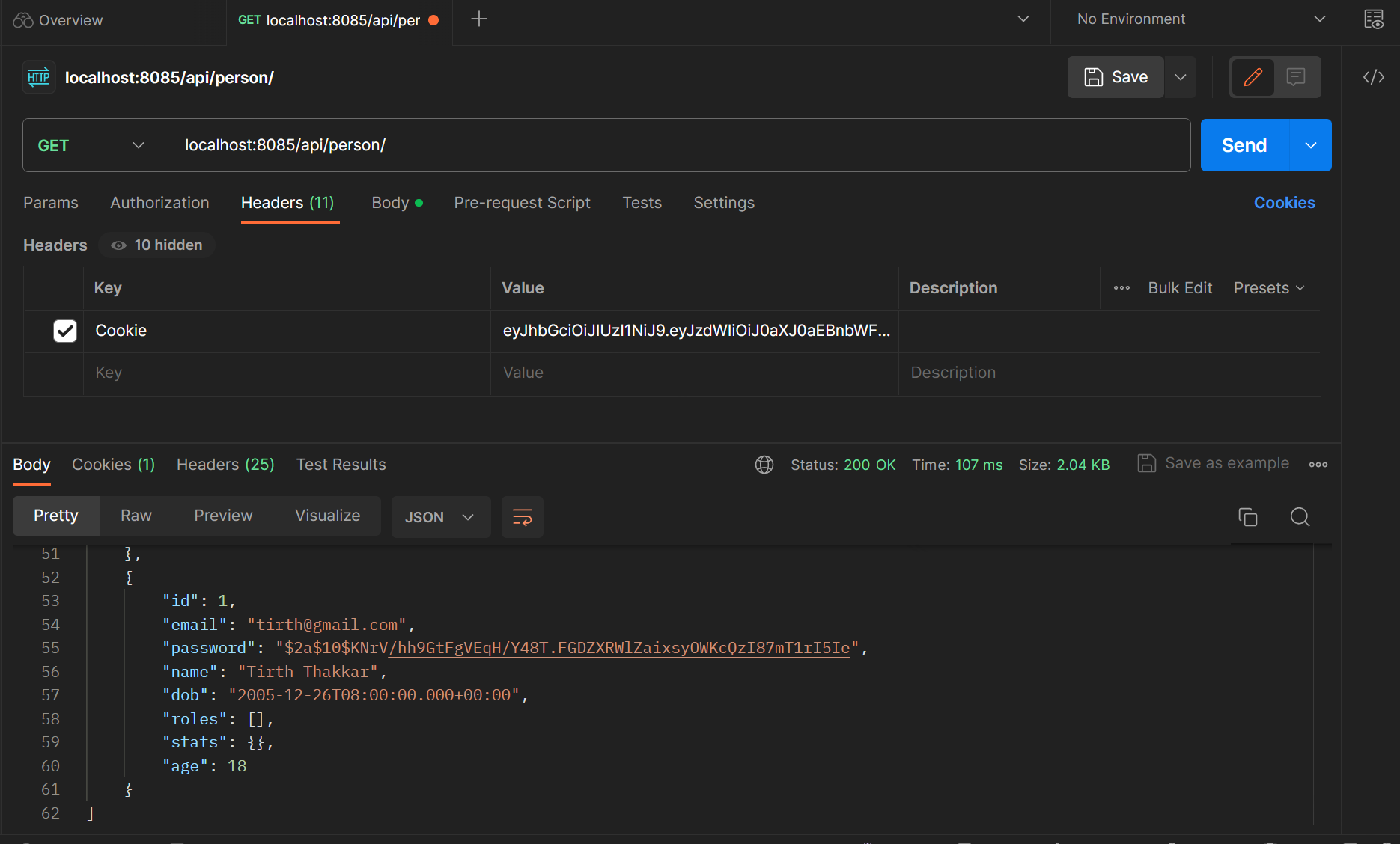Open the response Cookies (1) tab
The width and height of the screenshot is (1400, 844).
pos(113,465)
